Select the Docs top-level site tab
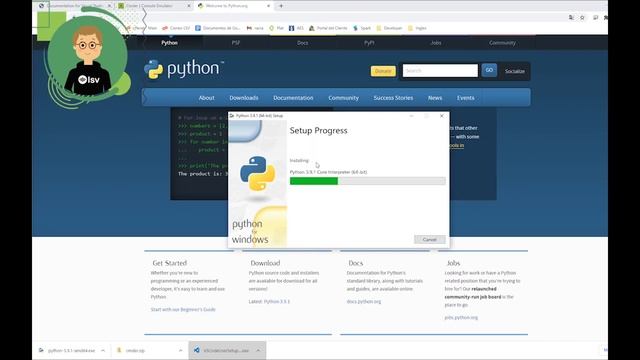Screen dimensions: 640x360 click(302, 43)
